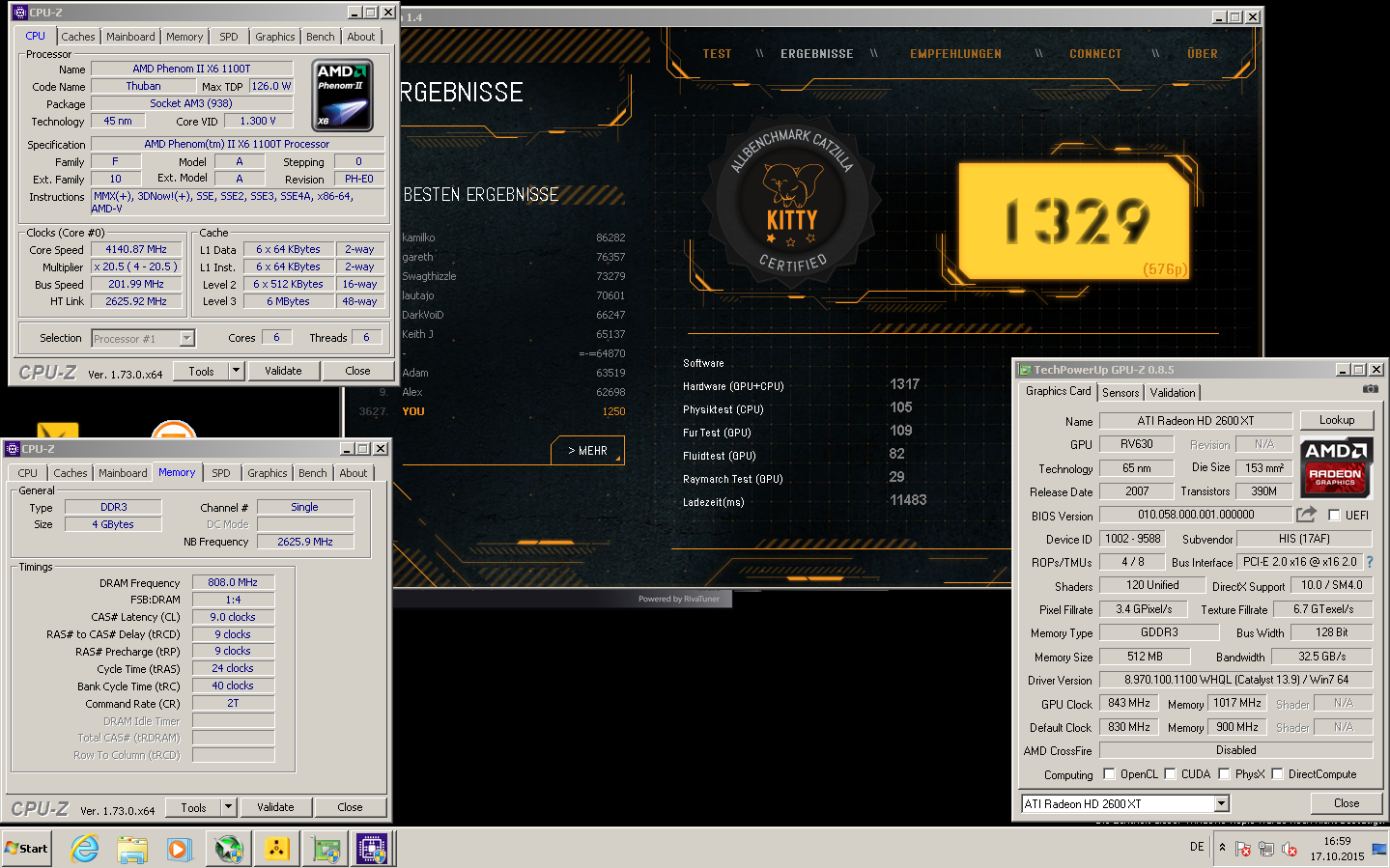
Task: Open Bench tab in lower CPU-Z window
Action: point(312,473)
